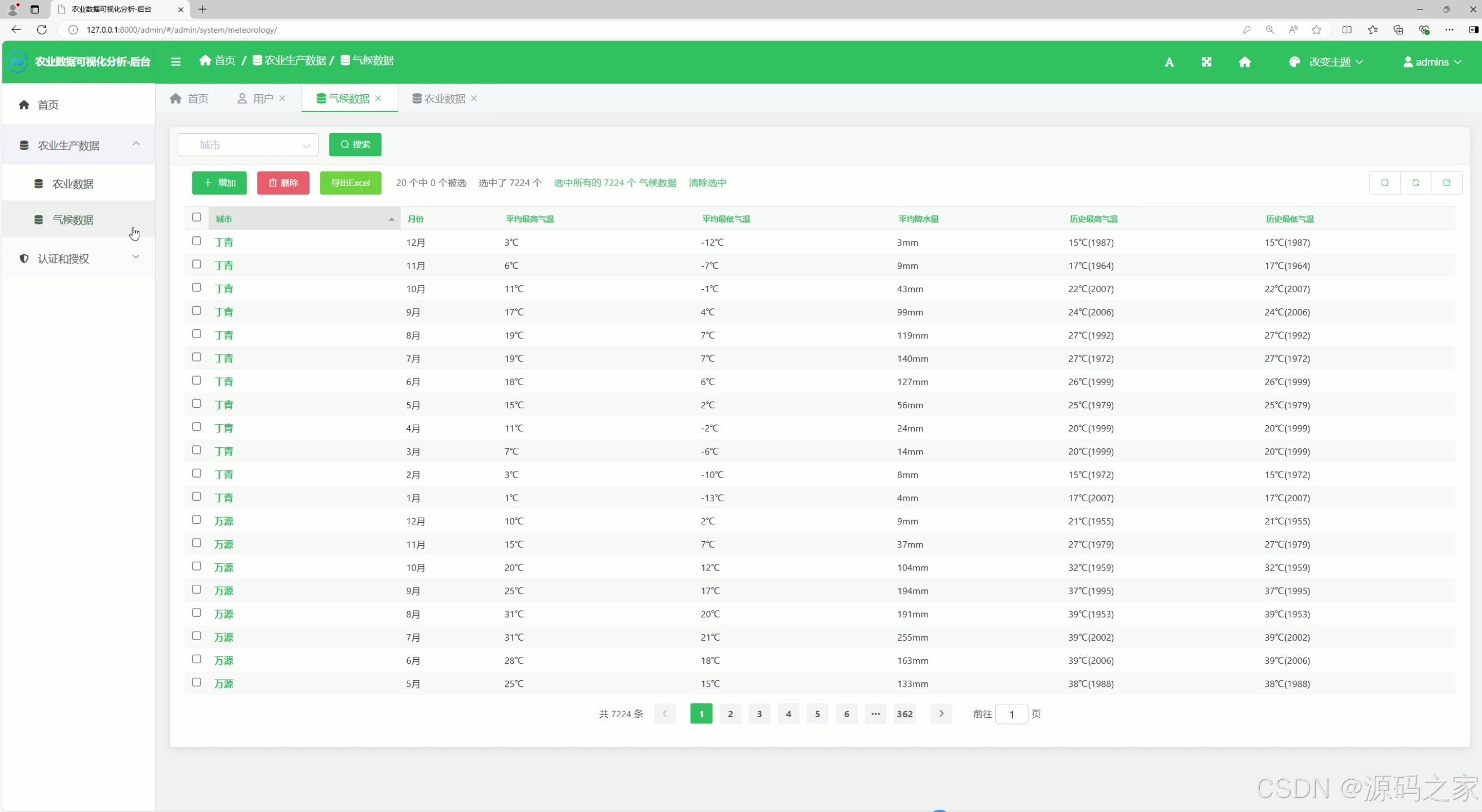The height and width of the screenshot is (812, 1482).
Task: Check the 万源 12月 row checkbox
Action: [x=197, y=520]
